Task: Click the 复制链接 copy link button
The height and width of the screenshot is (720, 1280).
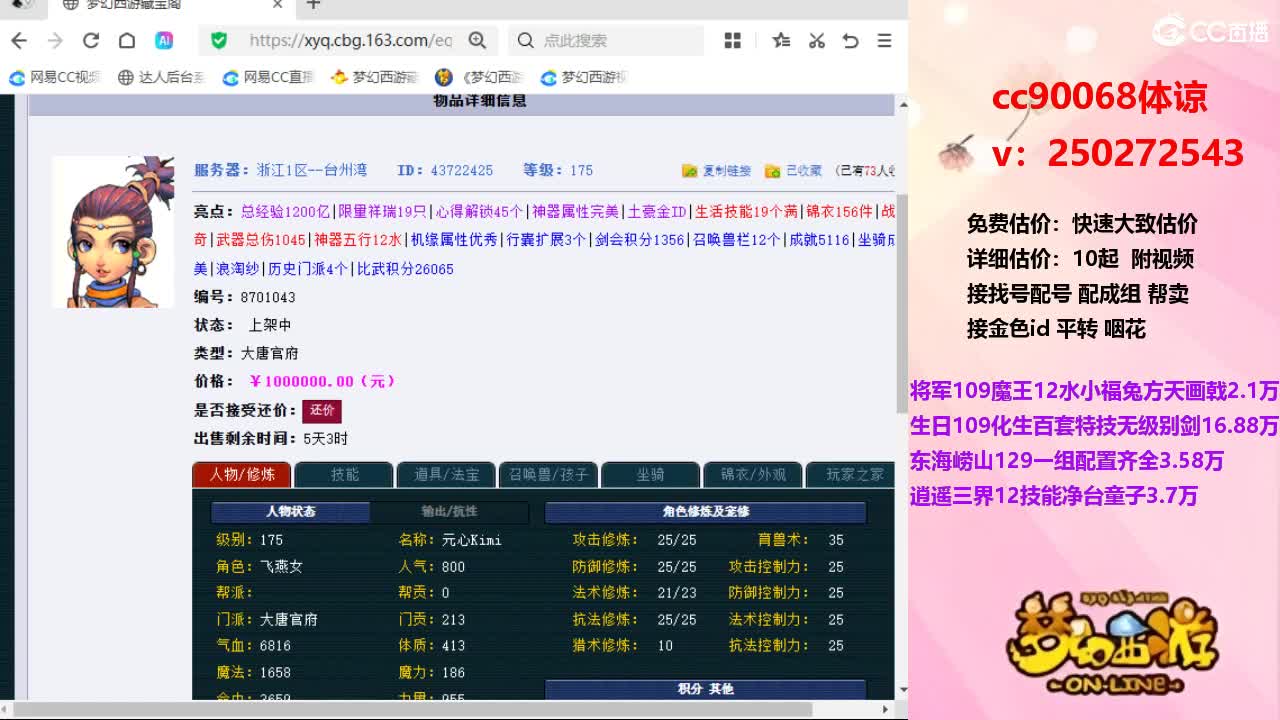Action: click(716, 171)
